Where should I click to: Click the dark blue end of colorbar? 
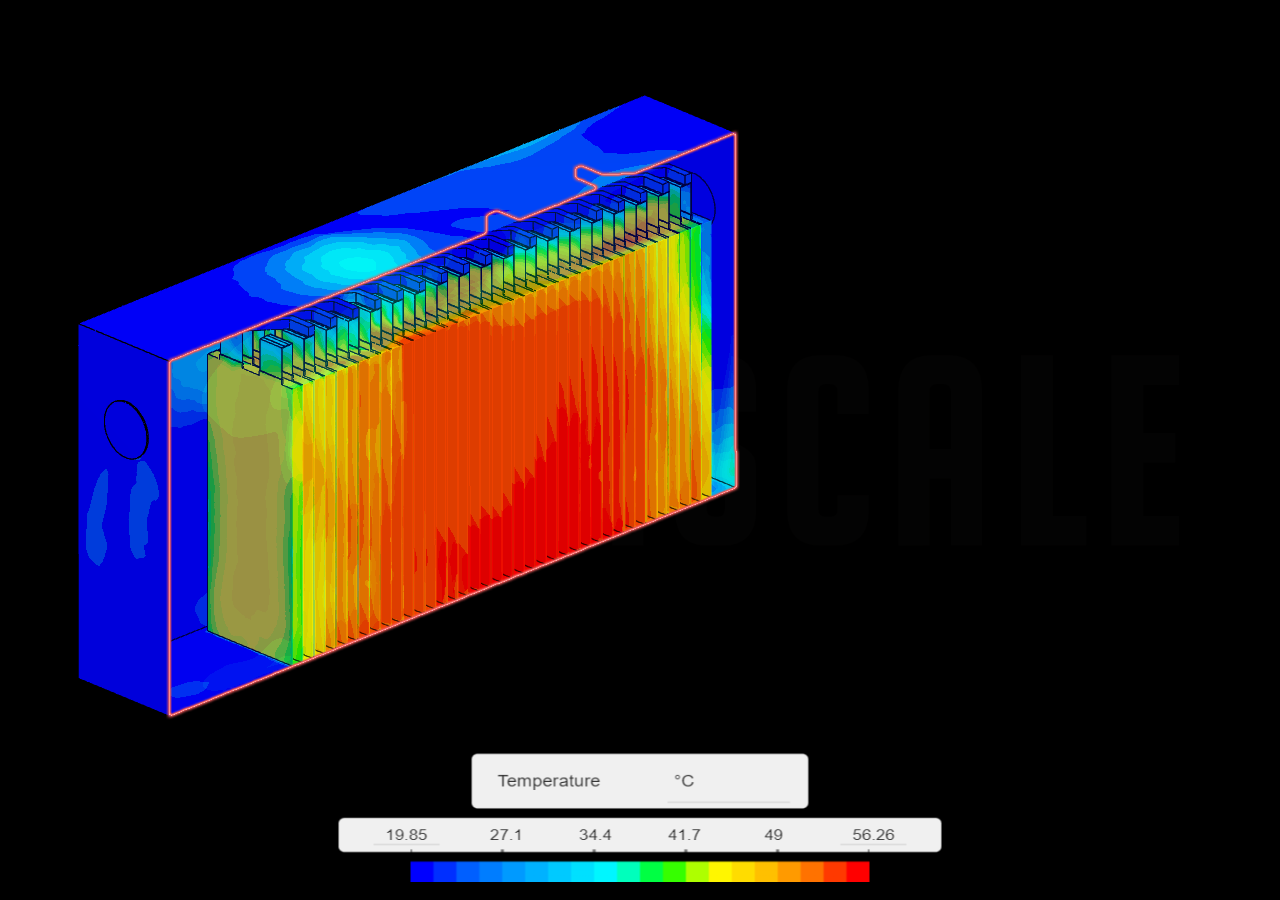[420, 871]
